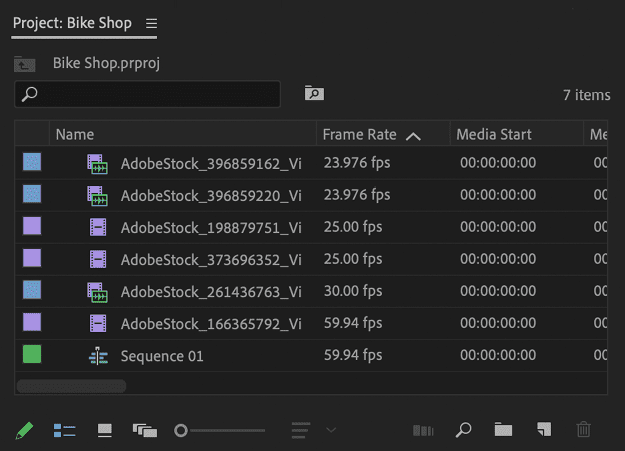
Task: Click the New Item icon
Action: coord(544,429)
